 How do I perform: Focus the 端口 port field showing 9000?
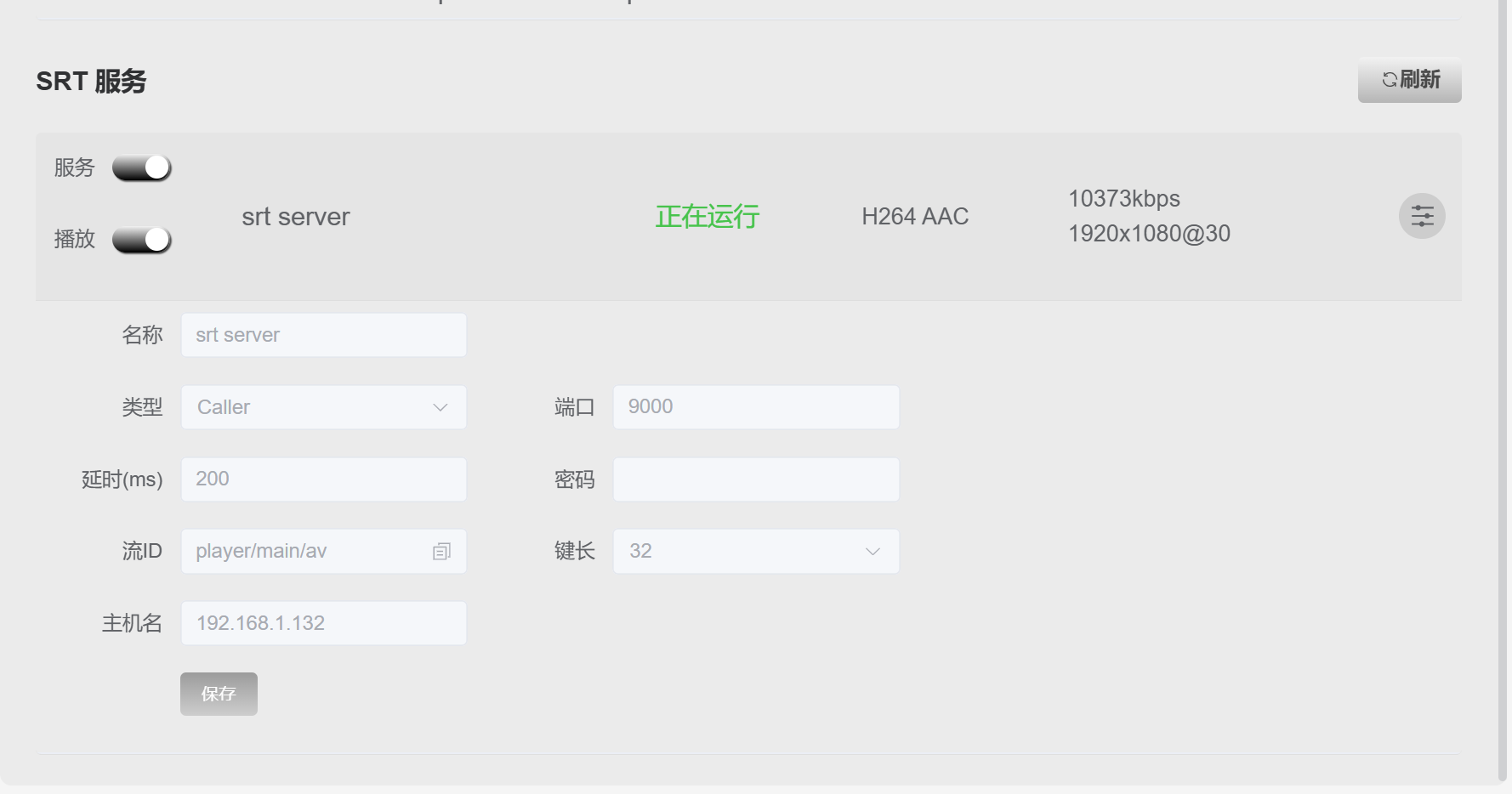pos(755,407)
